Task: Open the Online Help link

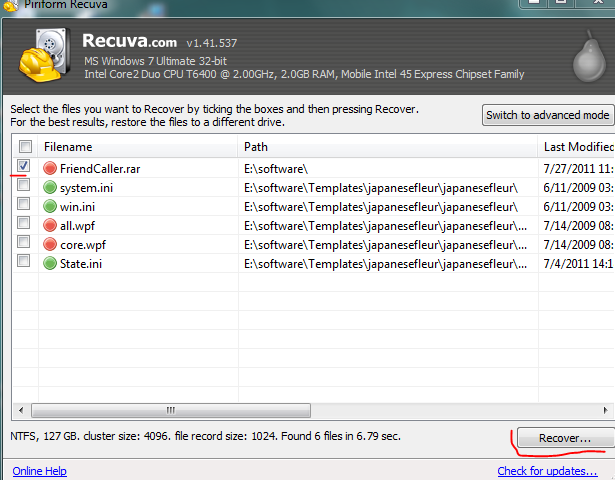Action: tap(40, 471)
